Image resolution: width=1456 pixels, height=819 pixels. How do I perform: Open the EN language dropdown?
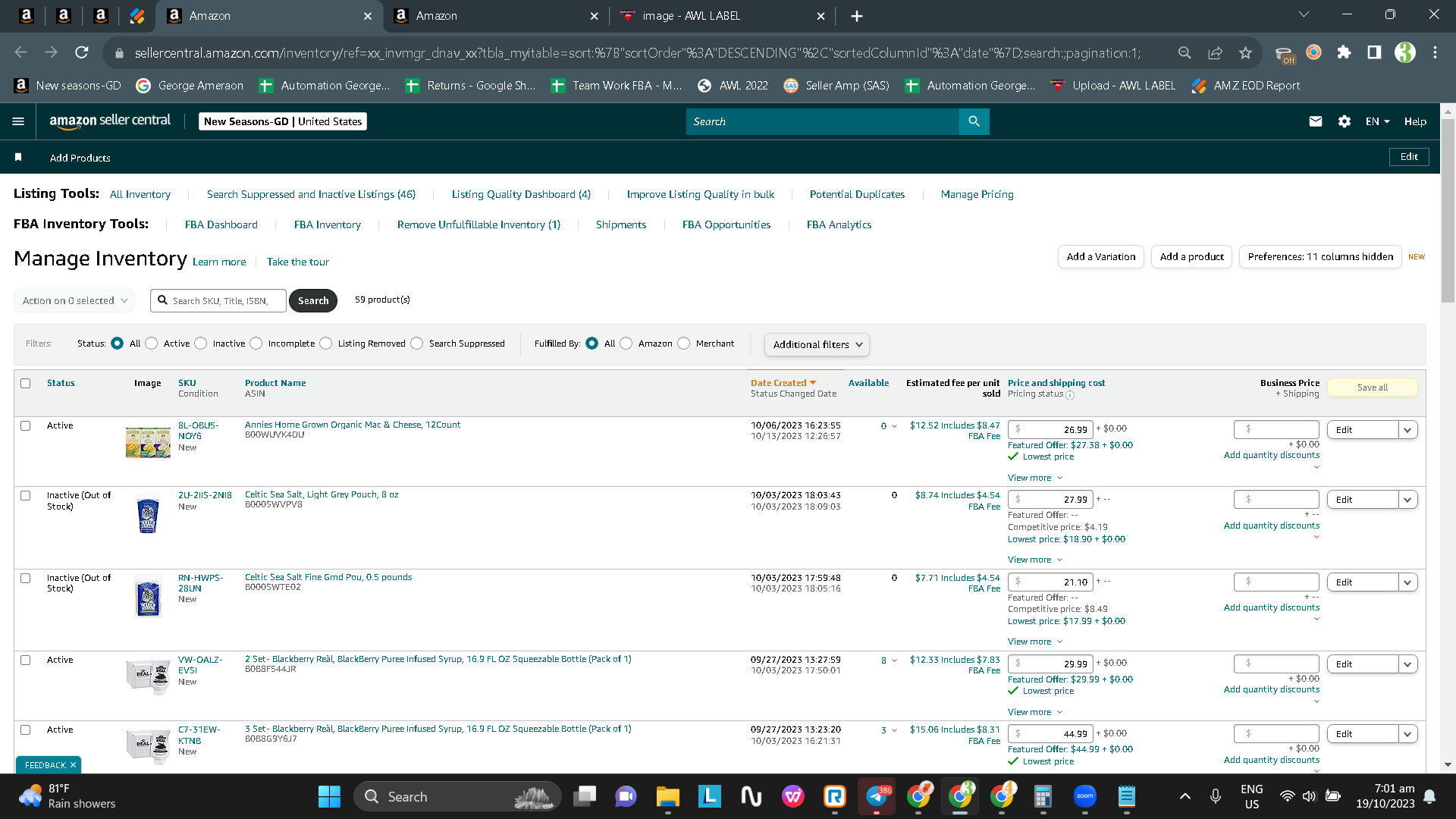[1377, 121]
